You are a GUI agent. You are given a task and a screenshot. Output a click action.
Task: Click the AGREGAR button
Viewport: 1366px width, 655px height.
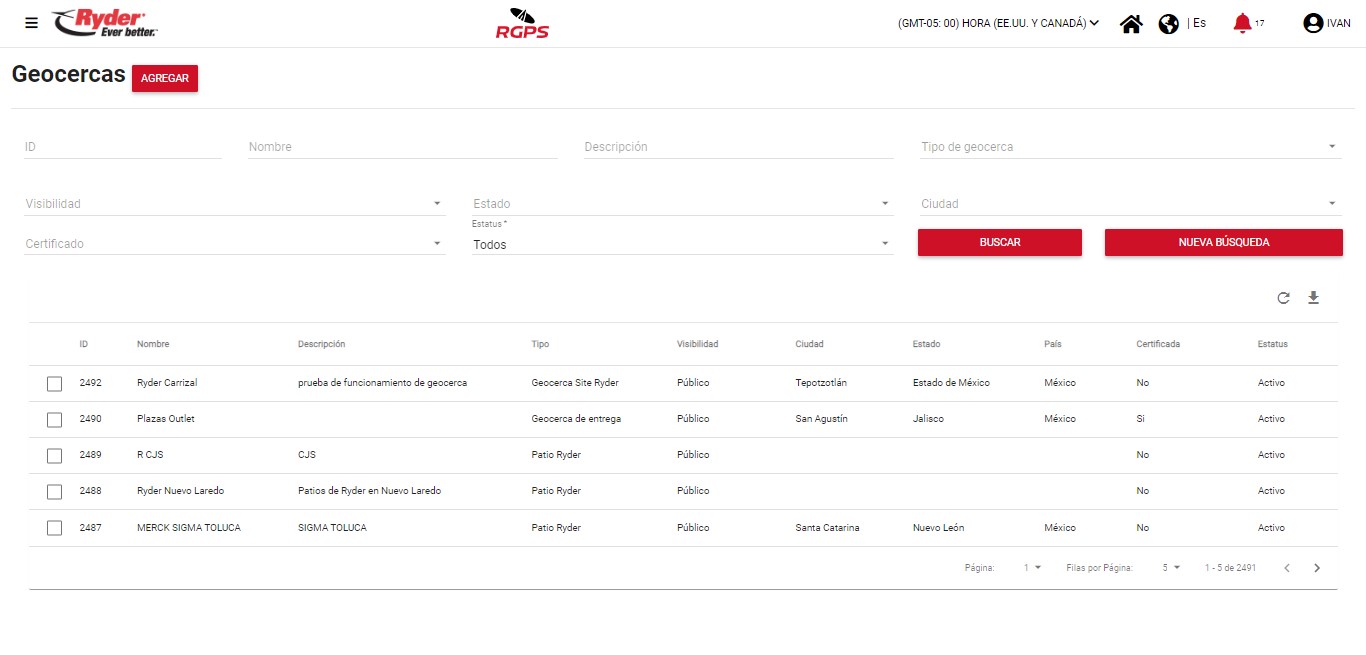click(x=165, y=79)
